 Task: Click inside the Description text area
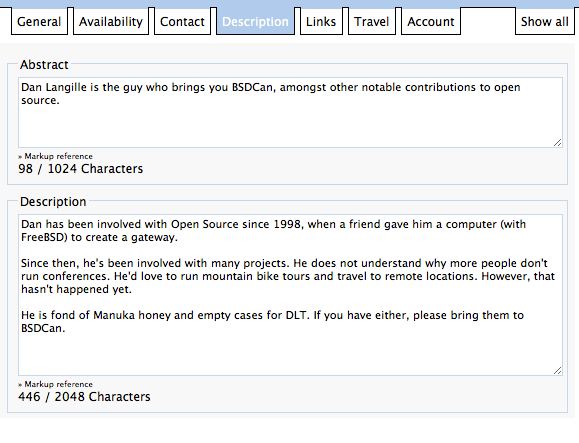290,295
